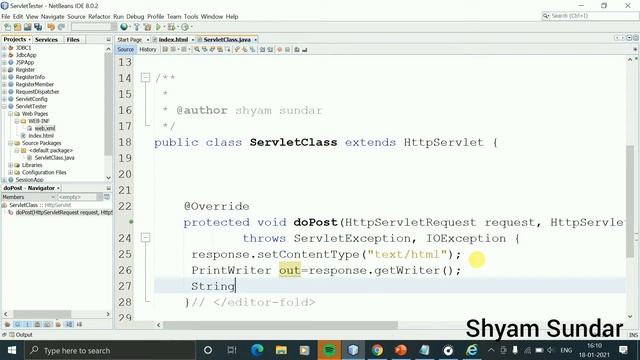Click the New Project toolbar icon
The width and height of the screenshot is (640, 360).
[x=18, y=27]
